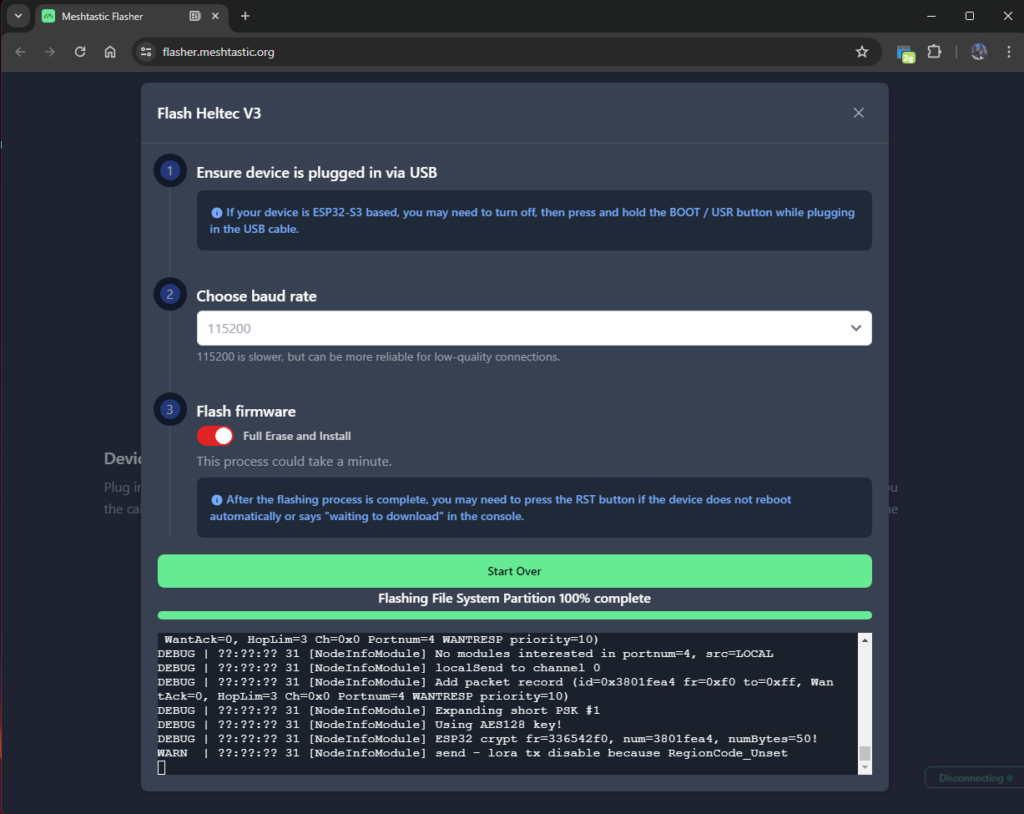Bookmark this page with star icon

(861, 52)
